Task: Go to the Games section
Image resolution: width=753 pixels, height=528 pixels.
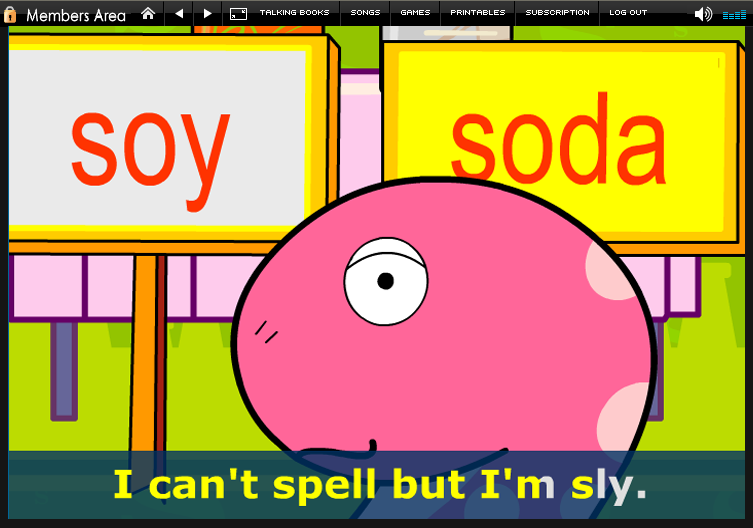Action: [415, 13]
